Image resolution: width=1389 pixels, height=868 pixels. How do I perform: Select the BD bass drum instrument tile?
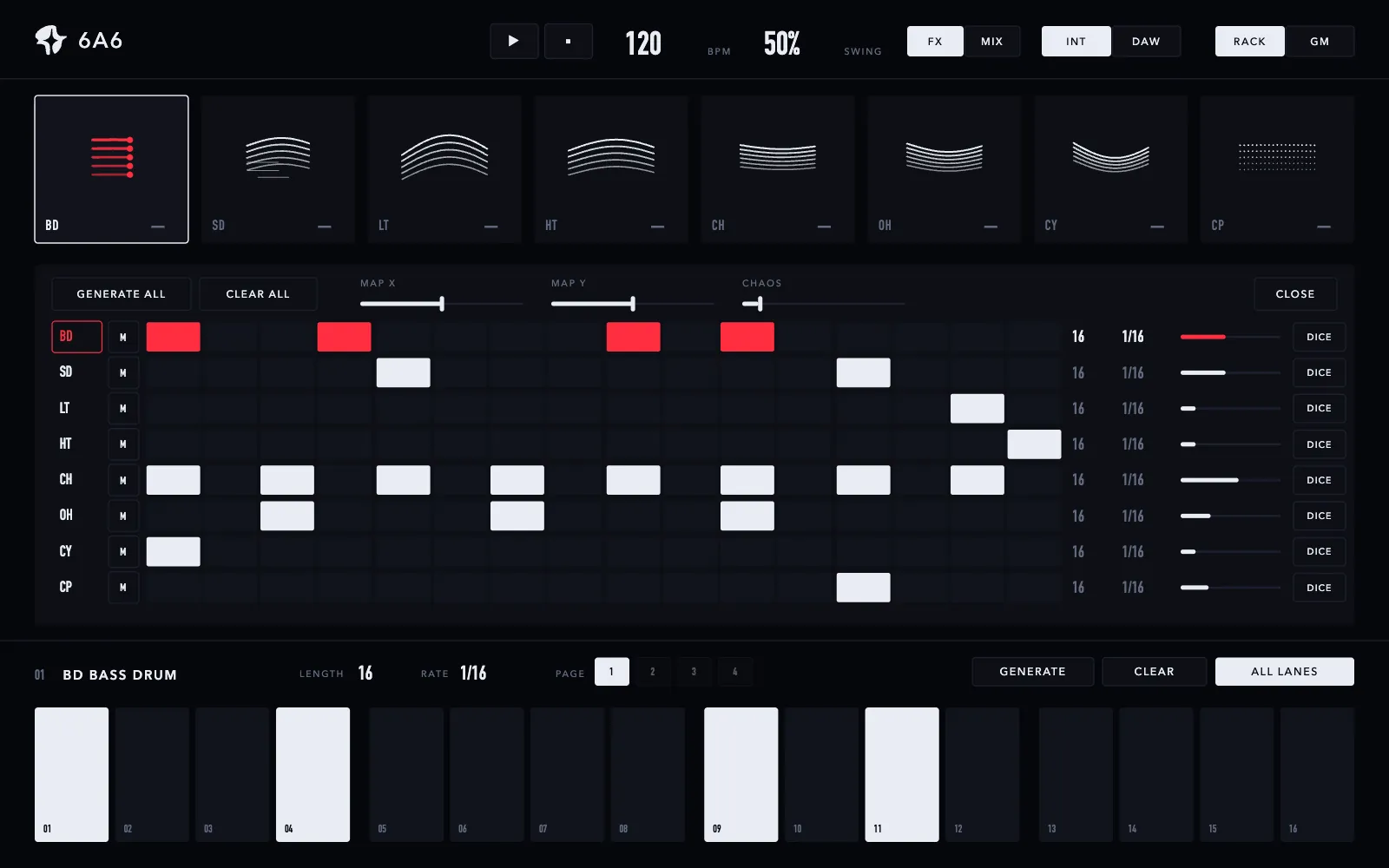111,169
